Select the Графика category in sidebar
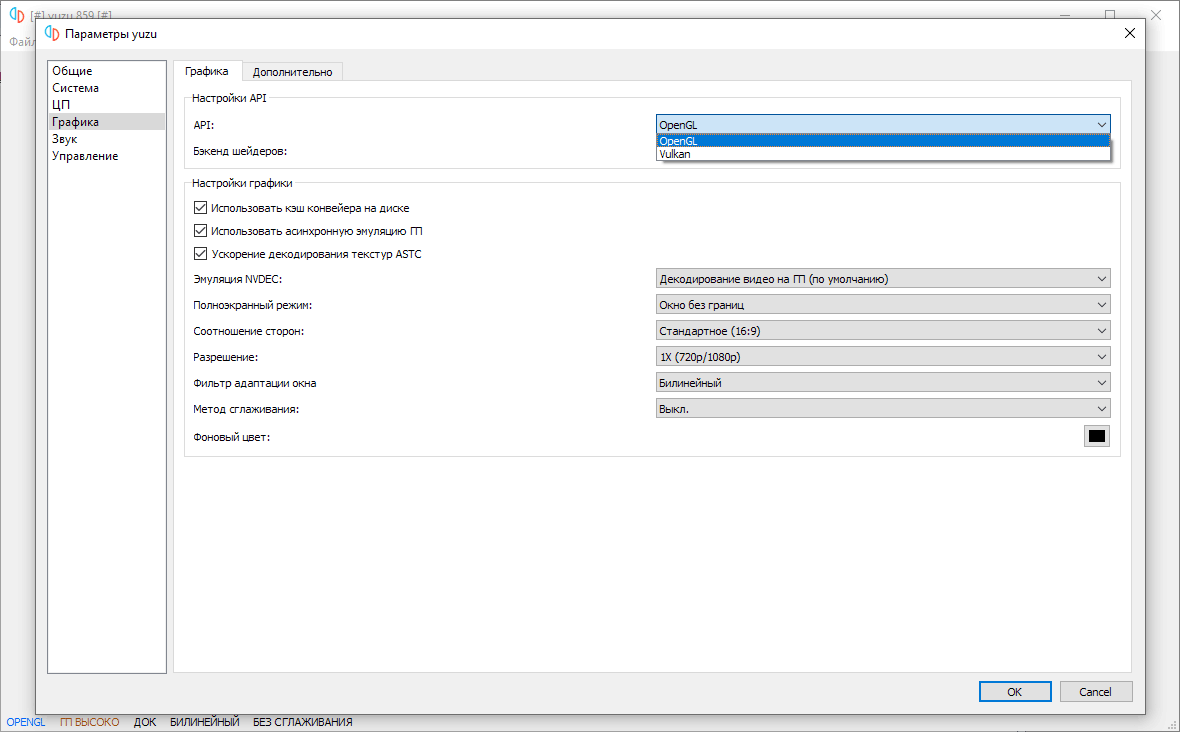Image resolution: width=1180 pixels, height=732 pixels. [x=106, y=122]
